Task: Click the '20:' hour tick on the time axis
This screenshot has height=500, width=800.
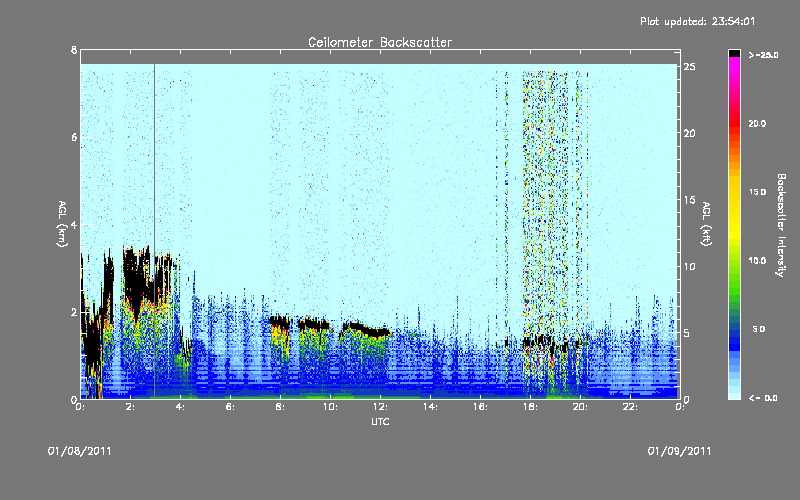Action: [x=580, y=407]
